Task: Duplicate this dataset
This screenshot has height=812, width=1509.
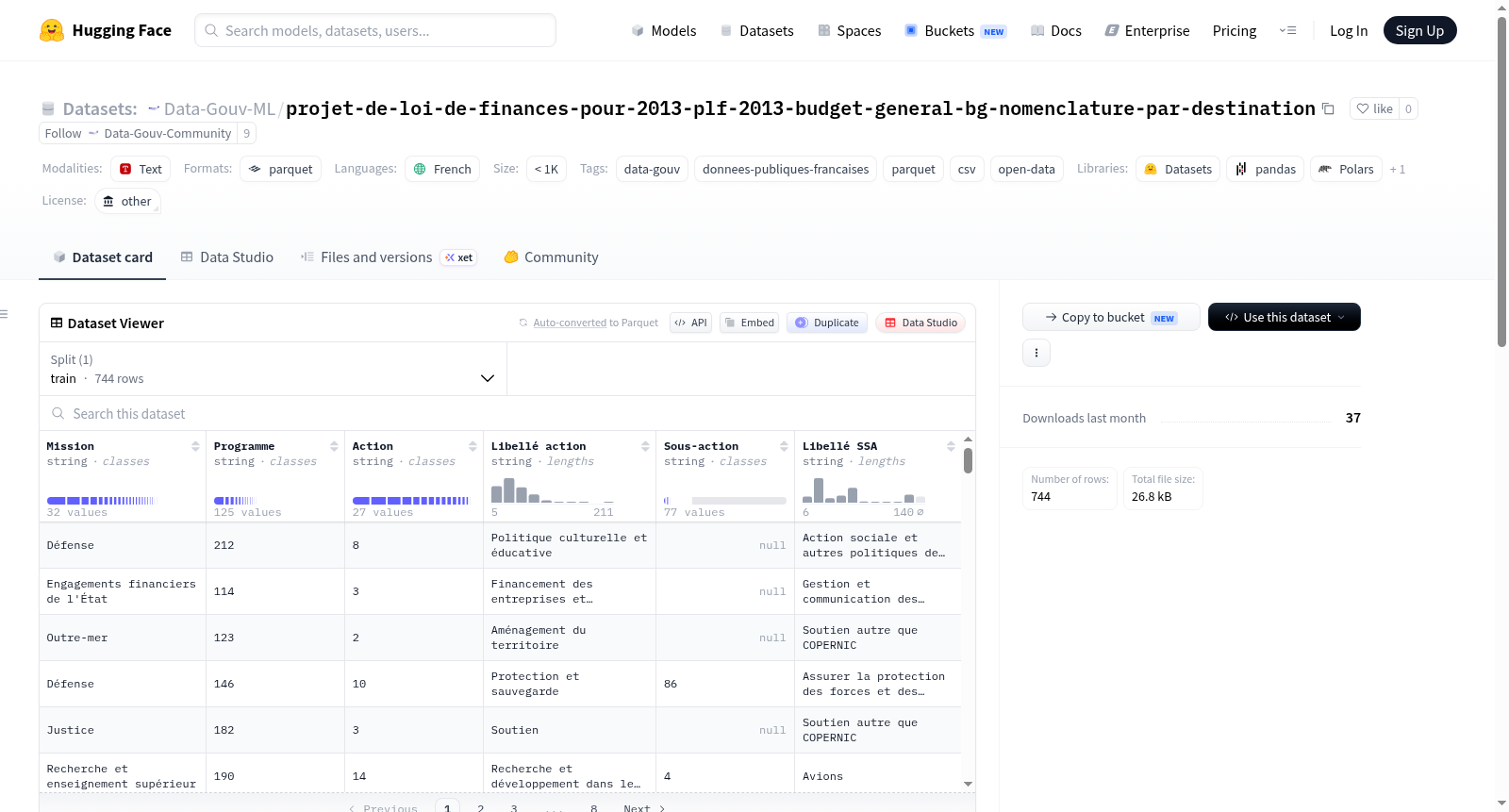Action: click(x=827, y=323)
